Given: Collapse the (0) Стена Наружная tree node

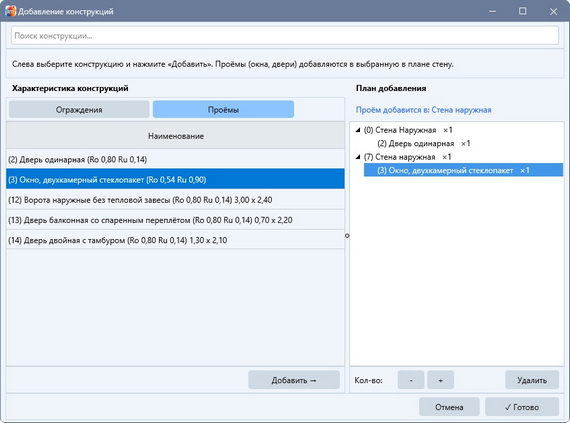Looking at the screenshot, I should pyautogui.click(x=358, y=130).
